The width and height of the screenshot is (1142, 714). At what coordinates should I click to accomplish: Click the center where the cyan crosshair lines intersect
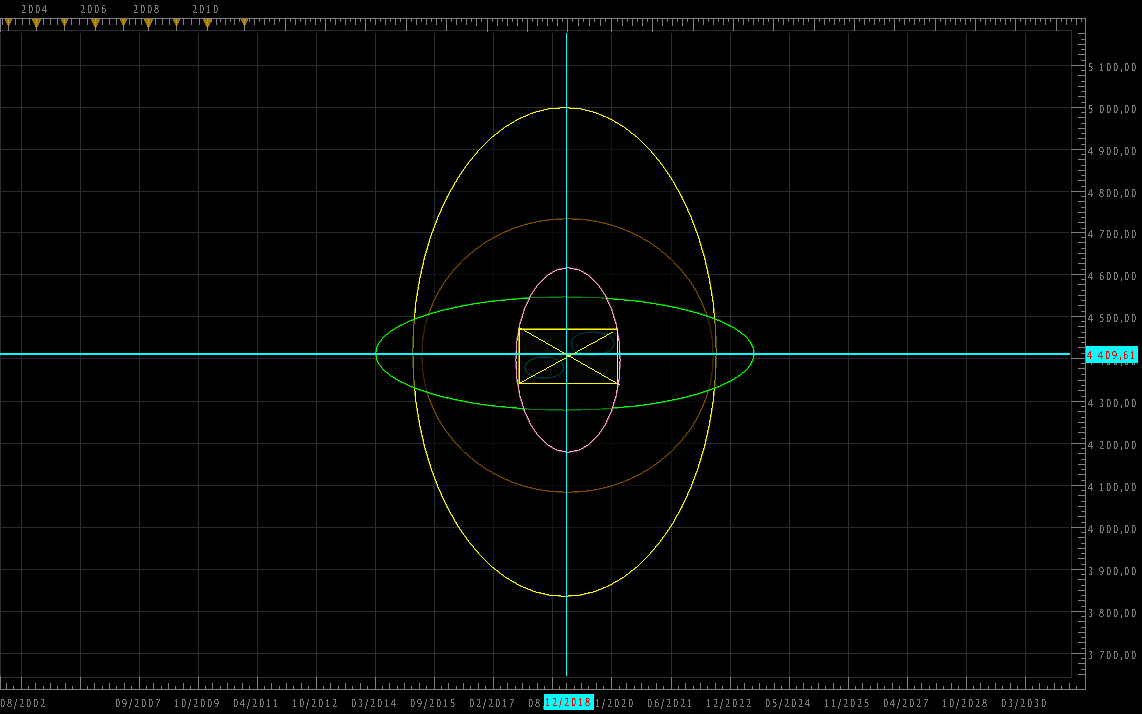click(x=567, y=354)
